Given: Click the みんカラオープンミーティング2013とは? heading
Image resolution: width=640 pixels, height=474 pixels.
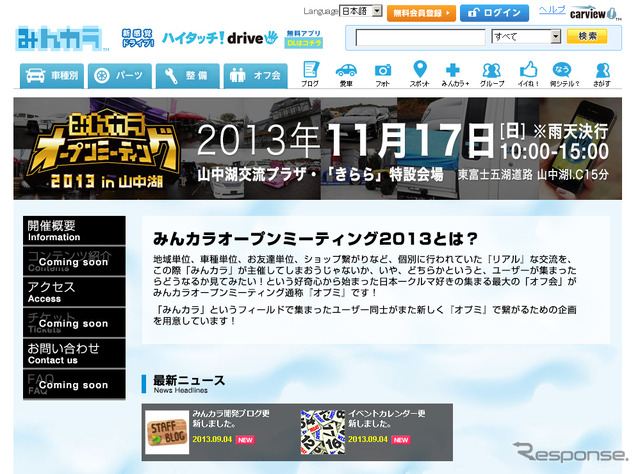Looking at the screenshot, I should click(x=315, y=239).
